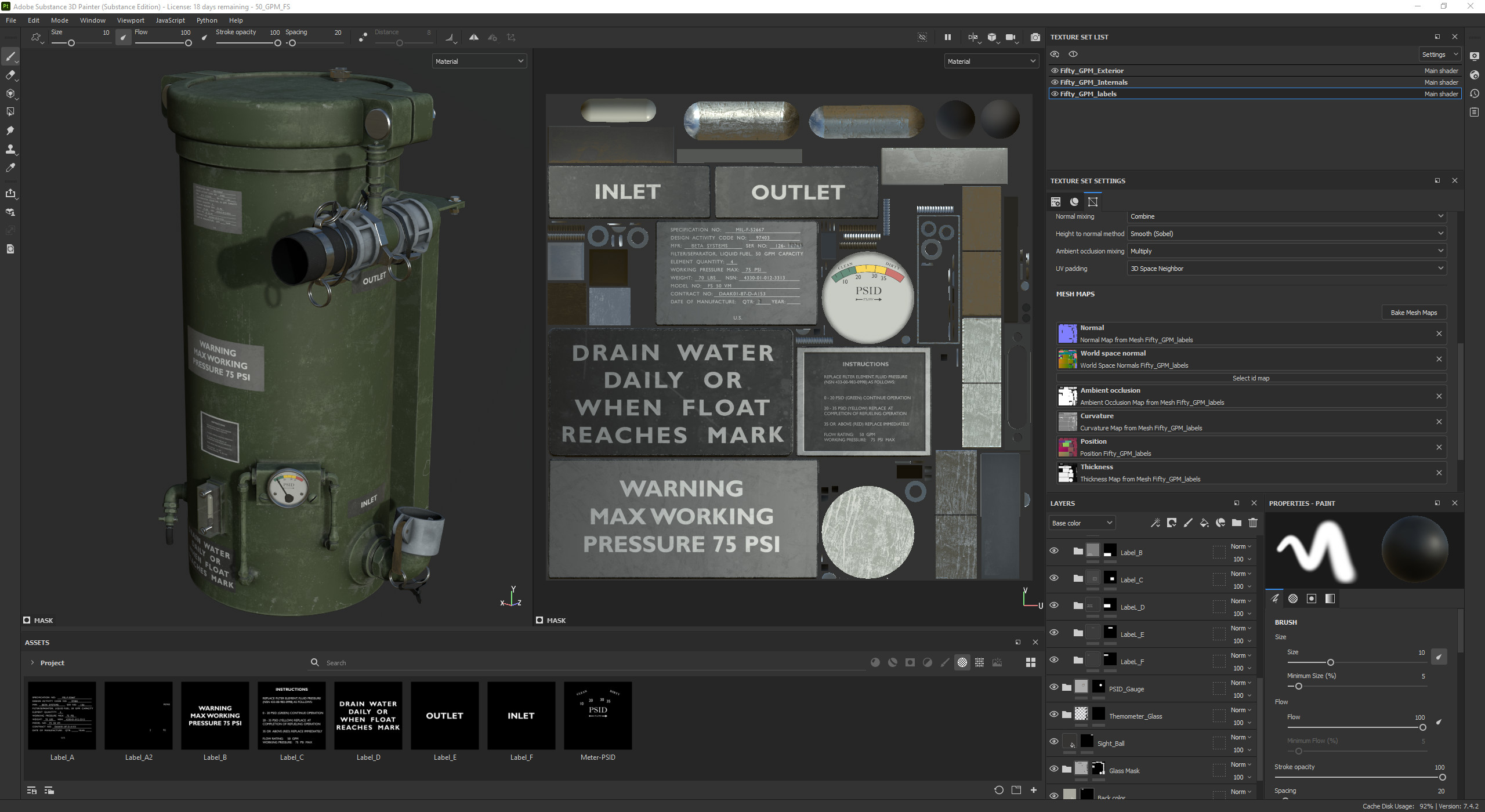Select the Smudge tool
1485x812 pixels.
(10, 130)
